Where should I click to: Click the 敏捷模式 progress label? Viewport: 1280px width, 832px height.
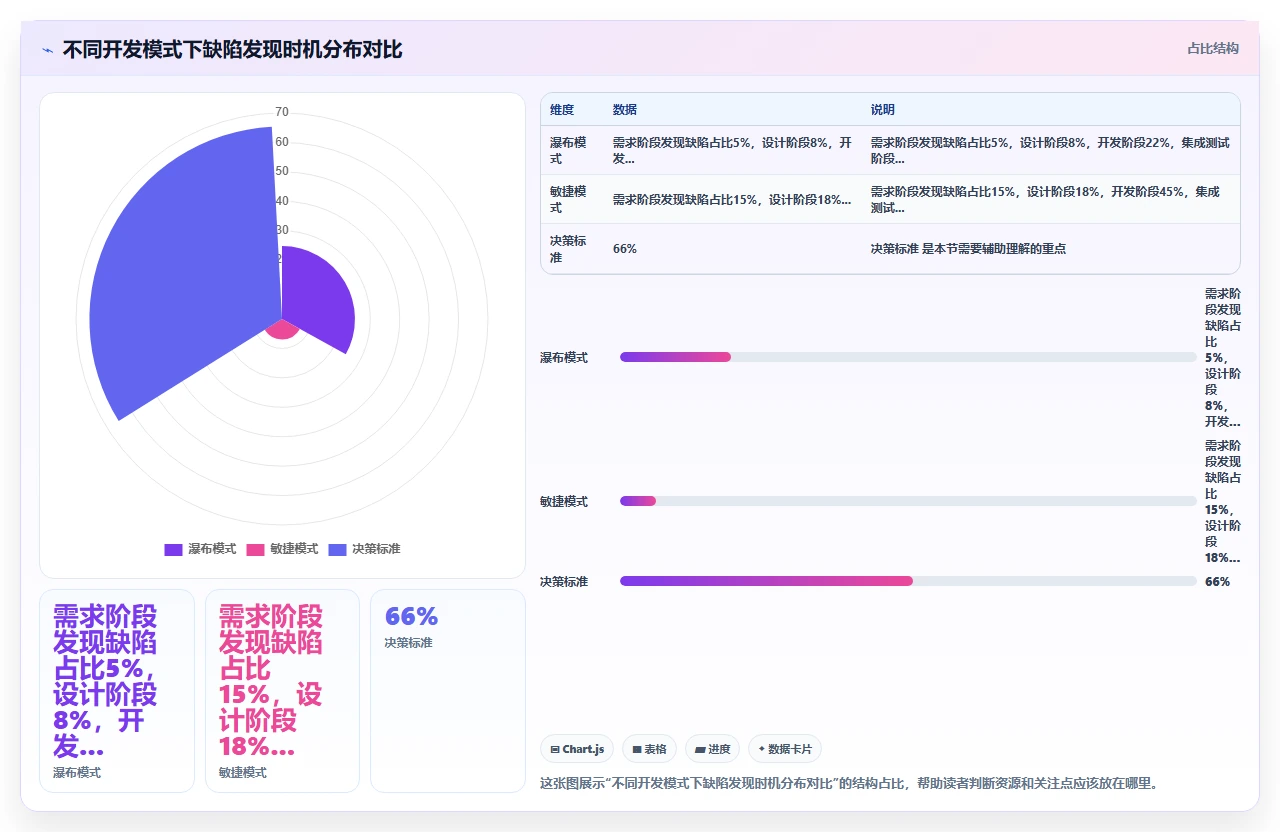point(564,502)
